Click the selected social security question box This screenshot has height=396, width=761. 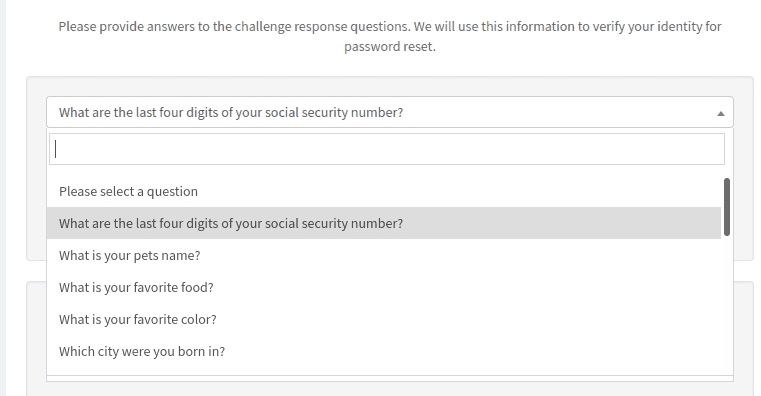click(390, 112)
